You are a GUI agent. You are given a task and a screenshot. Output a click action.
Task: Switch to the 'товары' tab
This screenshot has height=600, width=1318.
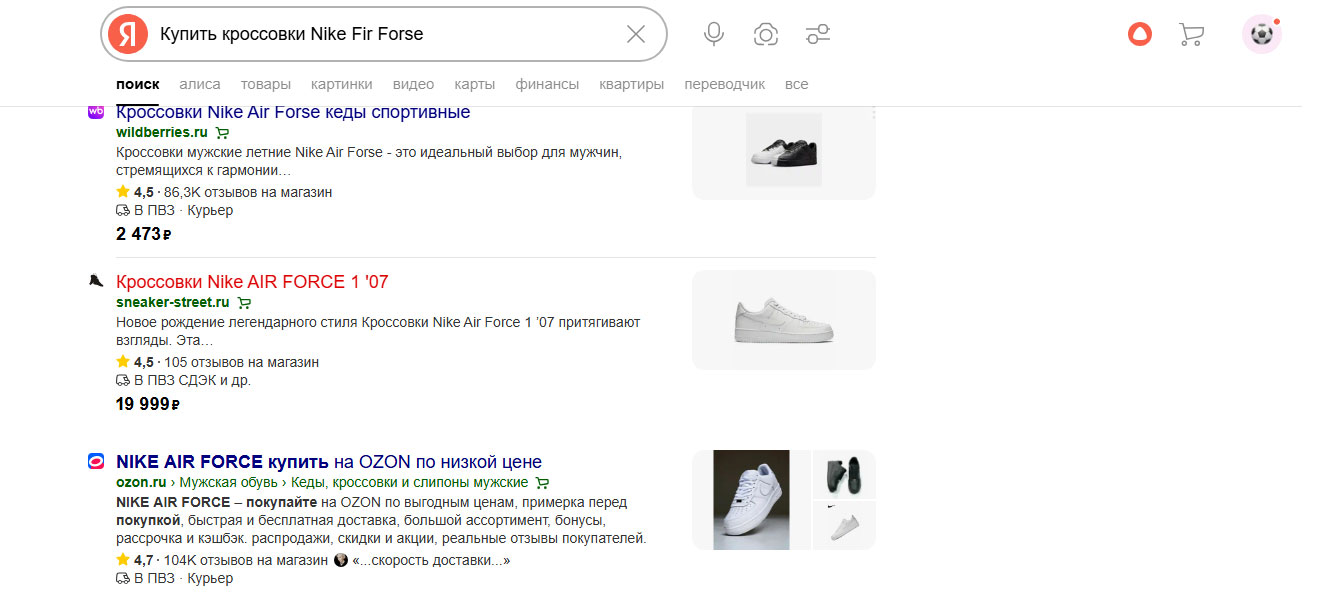pyautogui.click(x=266, y=84)
